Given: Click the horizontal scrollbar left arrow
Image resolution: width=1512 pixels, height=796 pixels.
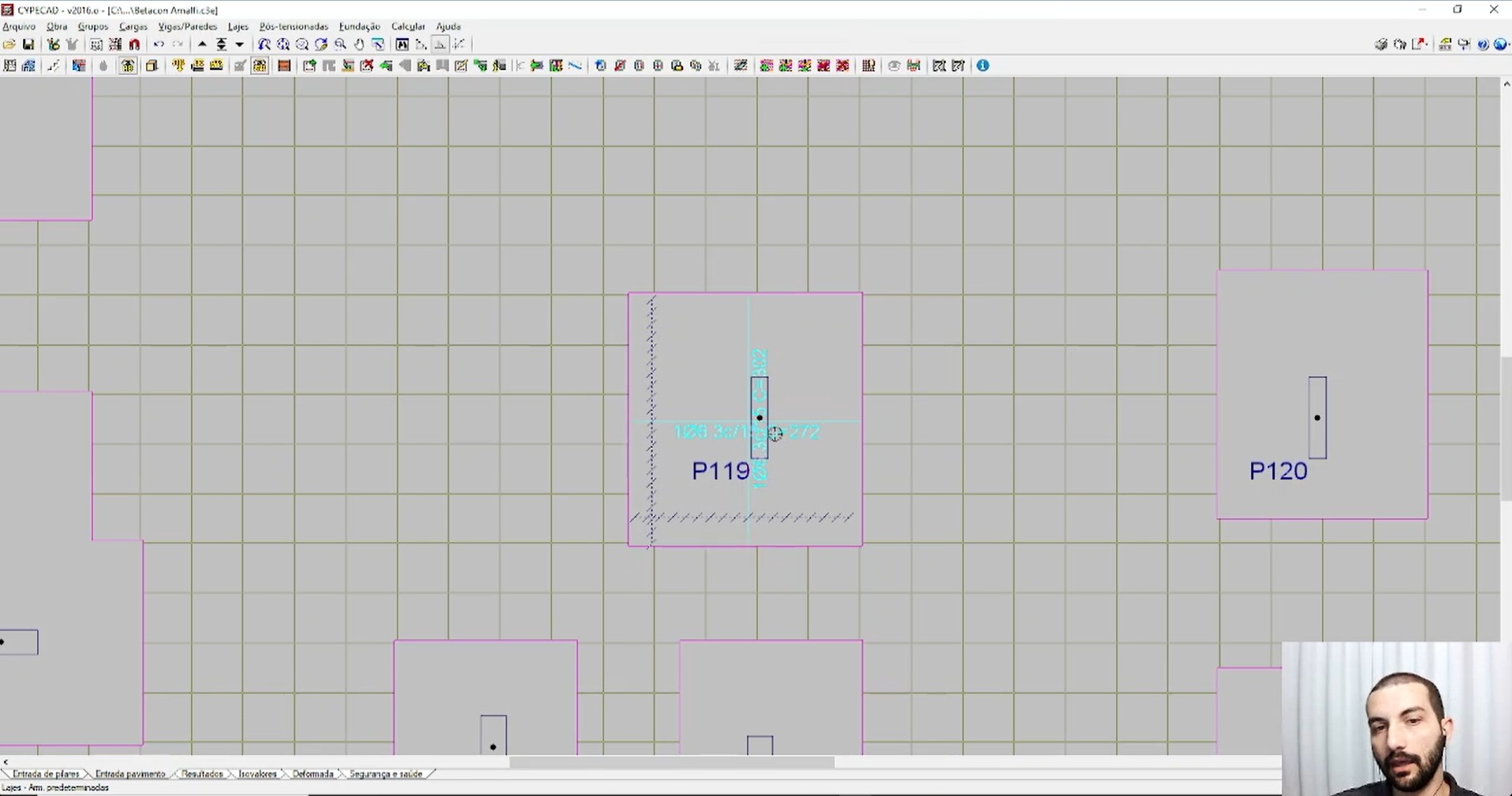Looking at the screenshot, I should 6,762.
